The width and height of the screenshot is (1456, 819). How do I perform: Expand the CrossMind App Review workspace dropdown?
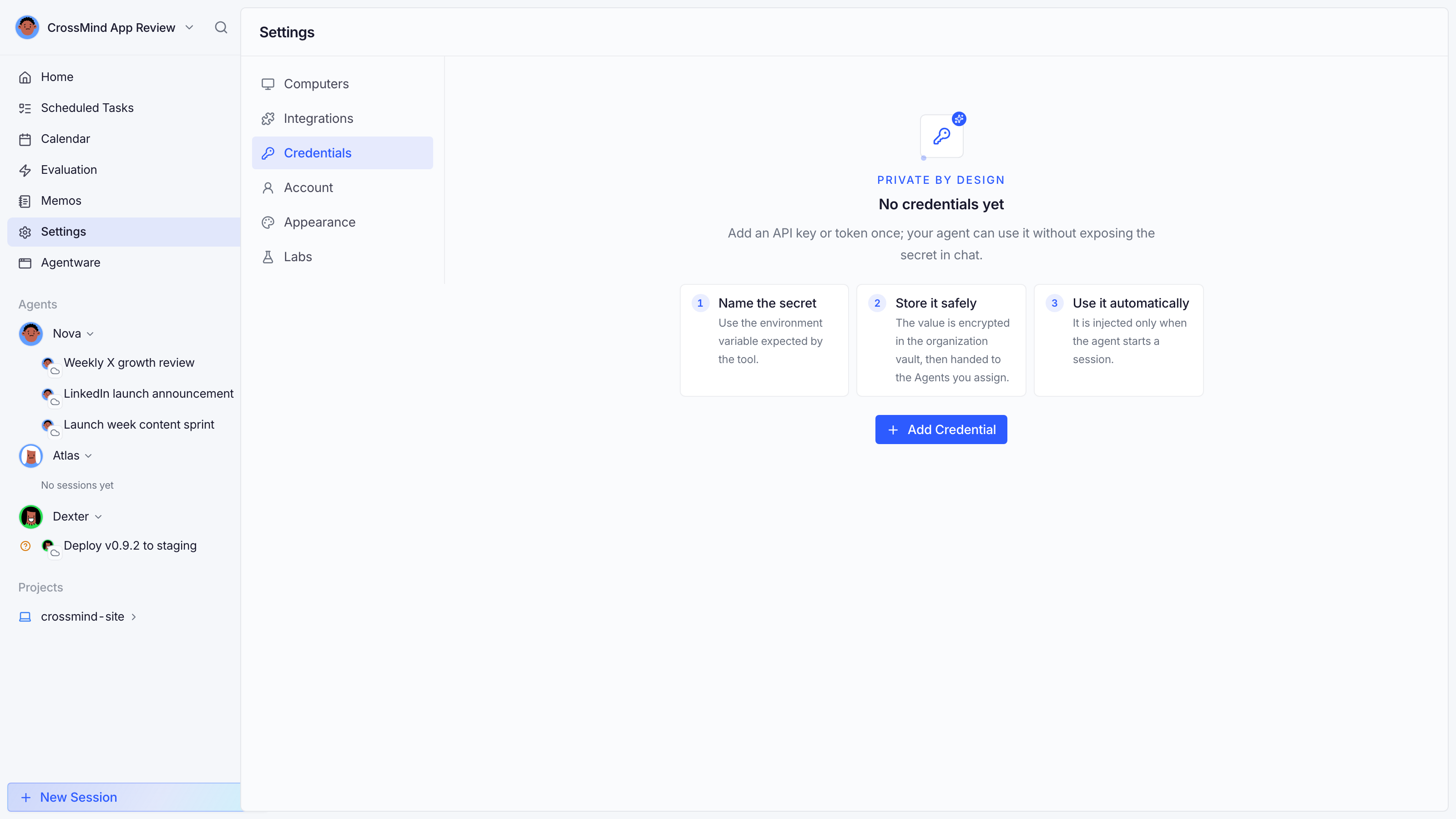click(189, 28)
